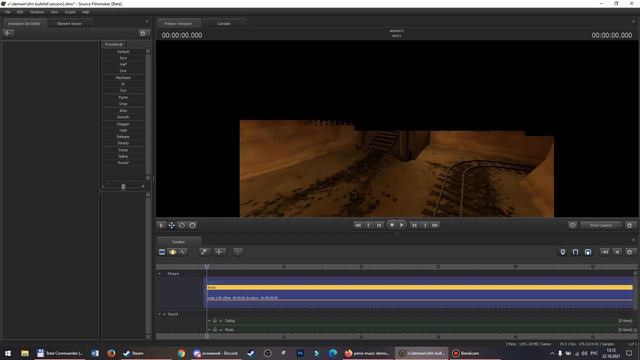Screen dimensions: 640x360
Task: Click the timeline add-clip plus icon
Action: tap(219, 252)
